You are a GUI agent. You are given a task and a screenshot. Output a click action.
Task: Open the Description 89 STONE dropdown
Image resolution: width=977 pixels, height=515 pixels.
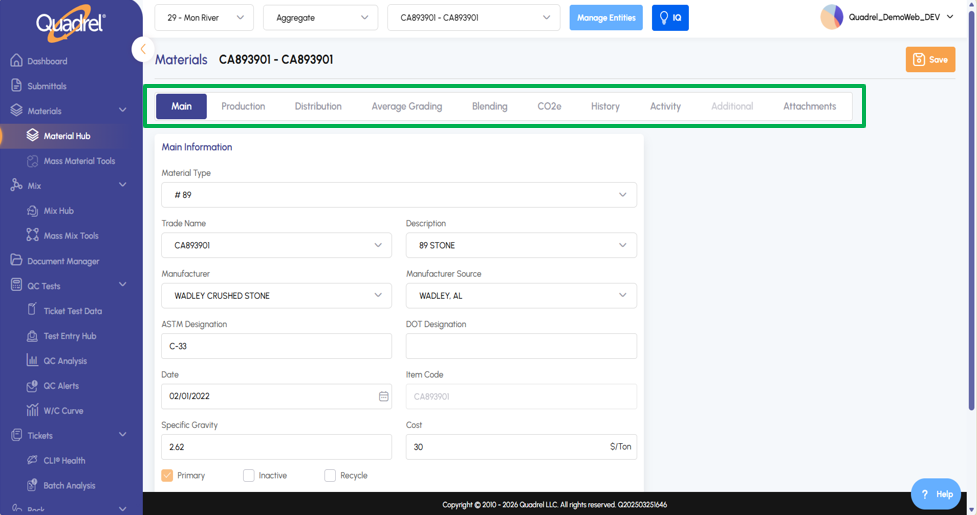click(521, 245)
